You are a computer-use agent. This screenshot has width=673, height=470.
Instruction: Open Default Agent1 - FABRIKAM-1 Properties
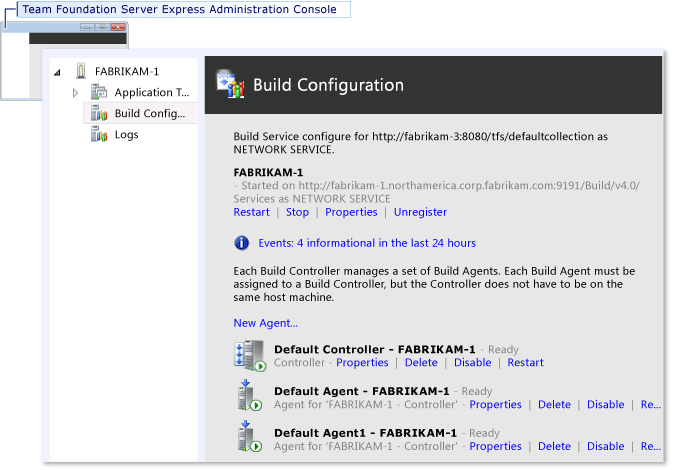coord(495,446)
